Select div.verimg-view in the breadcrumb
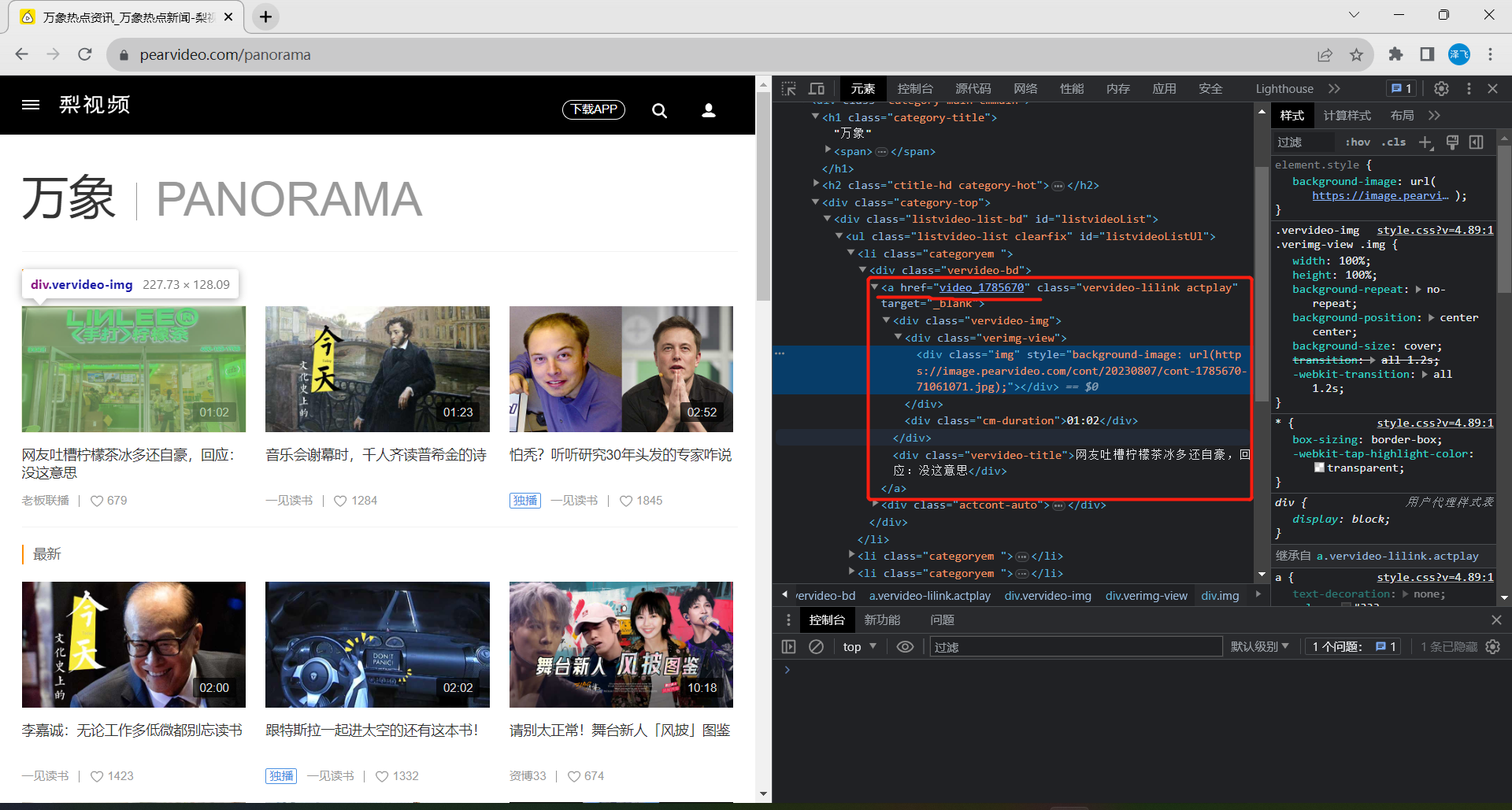The image size is (1512, 810). 1146,596
